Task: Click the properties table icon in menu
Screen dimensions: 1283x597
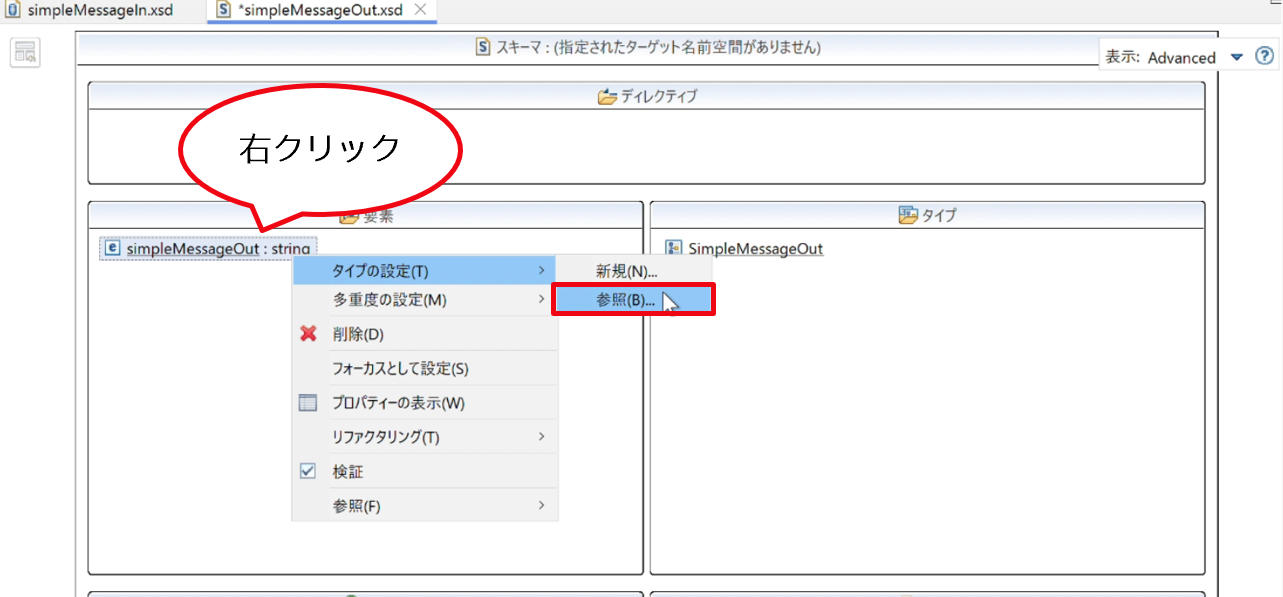Action: point(309,404)
